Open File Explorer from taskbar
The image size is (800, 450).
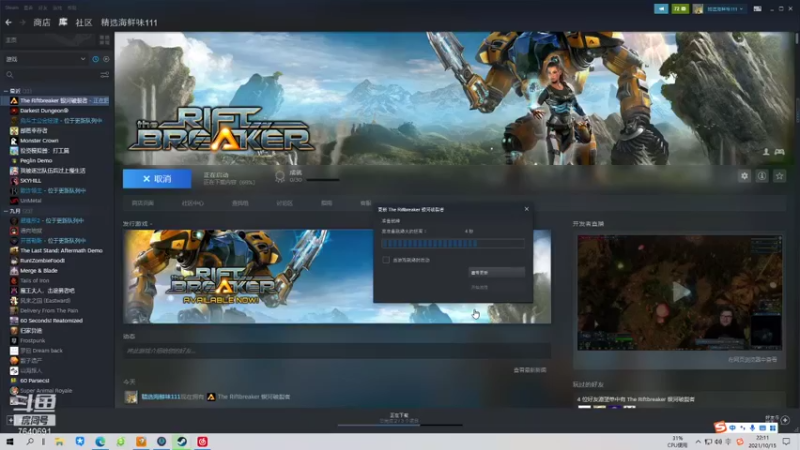59,441
